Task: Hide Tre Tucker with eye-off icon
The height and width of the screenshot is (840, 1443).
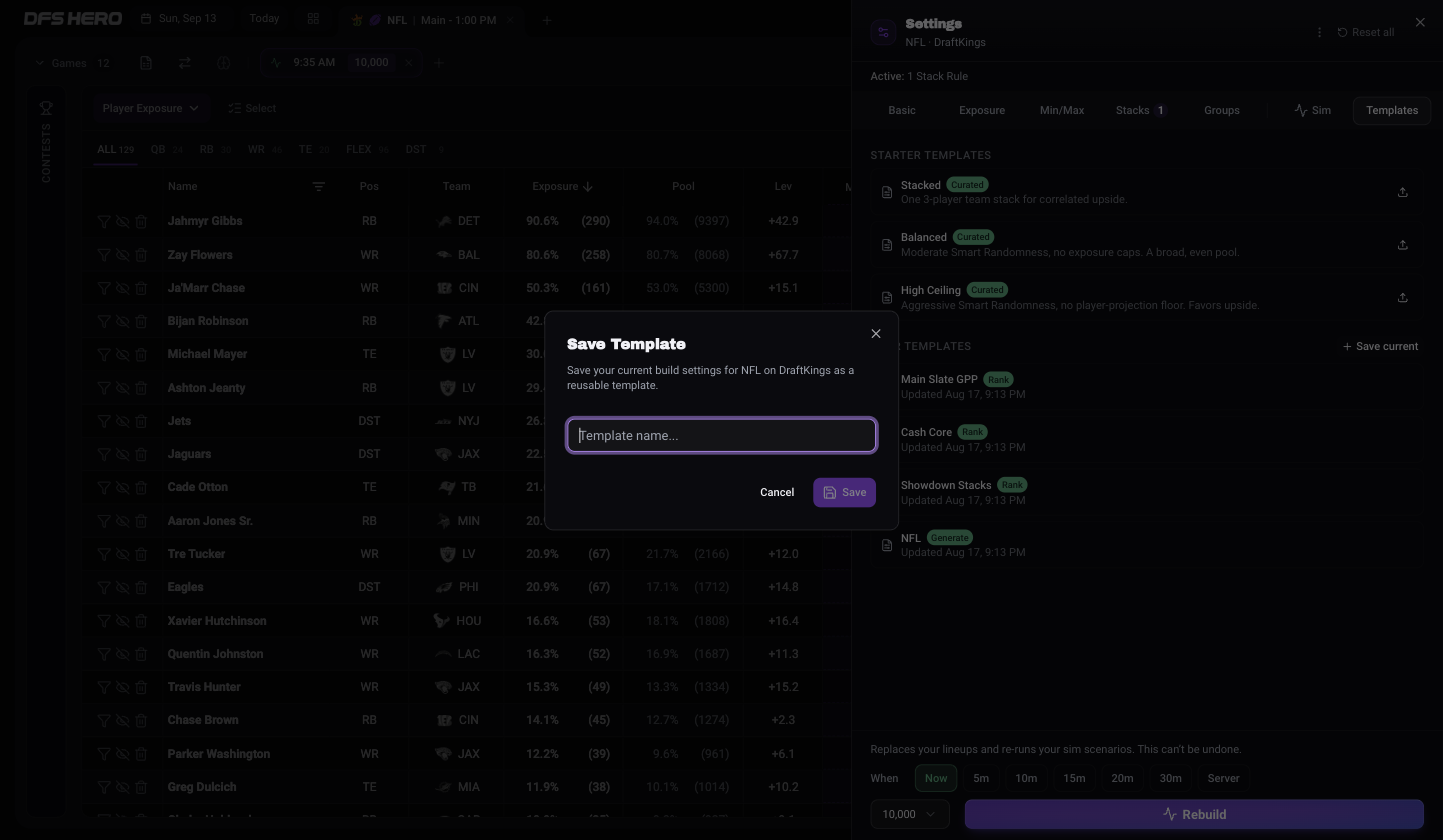Action: click(x=122, y=554)
